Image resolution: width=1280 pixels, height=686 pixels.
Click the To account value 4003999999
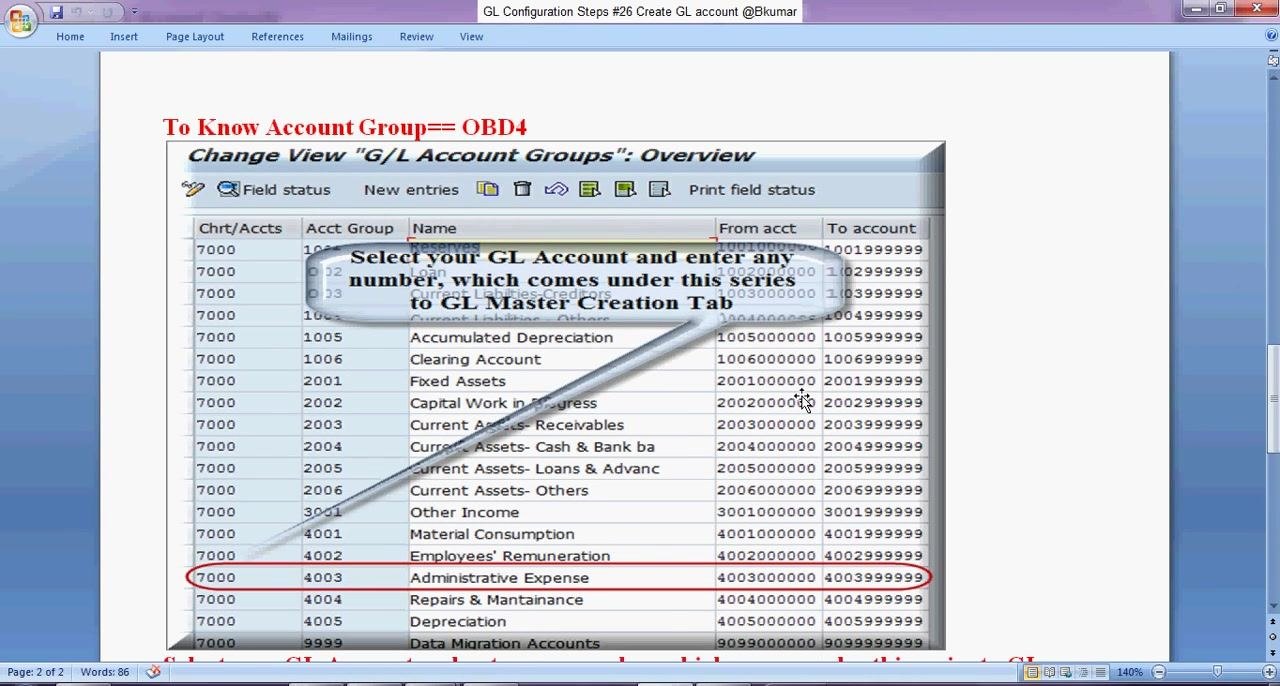[873, 578]
